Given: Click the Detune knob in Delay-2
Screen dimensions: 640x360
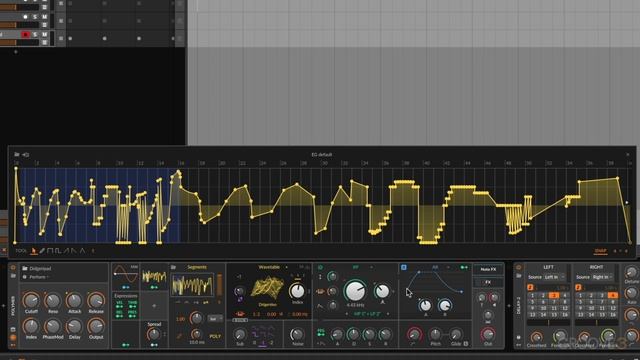Looking at the screenshot, I should [x=631, y=272].
